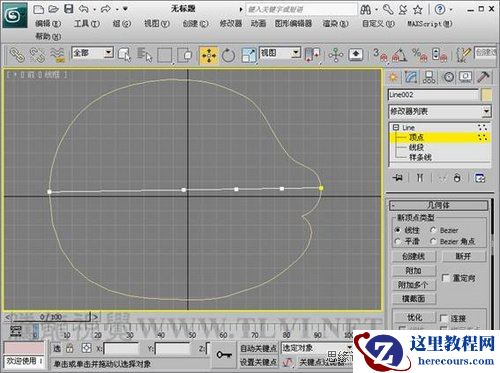Activate the Select and Rotate tool
The image size is (500, 373).
pyautogui.click(x=228, y=55)
